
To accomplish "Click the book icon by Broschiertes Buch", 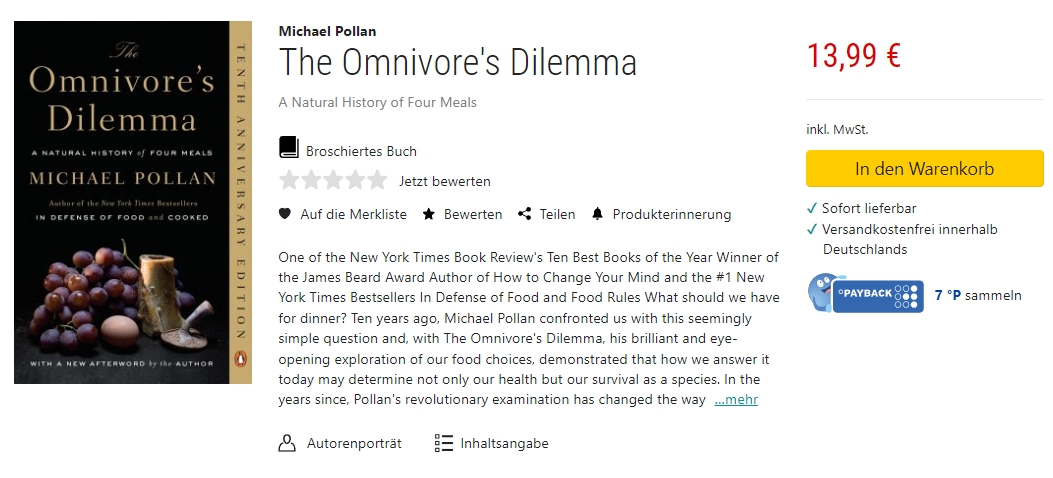I will (x=289, y=149).
